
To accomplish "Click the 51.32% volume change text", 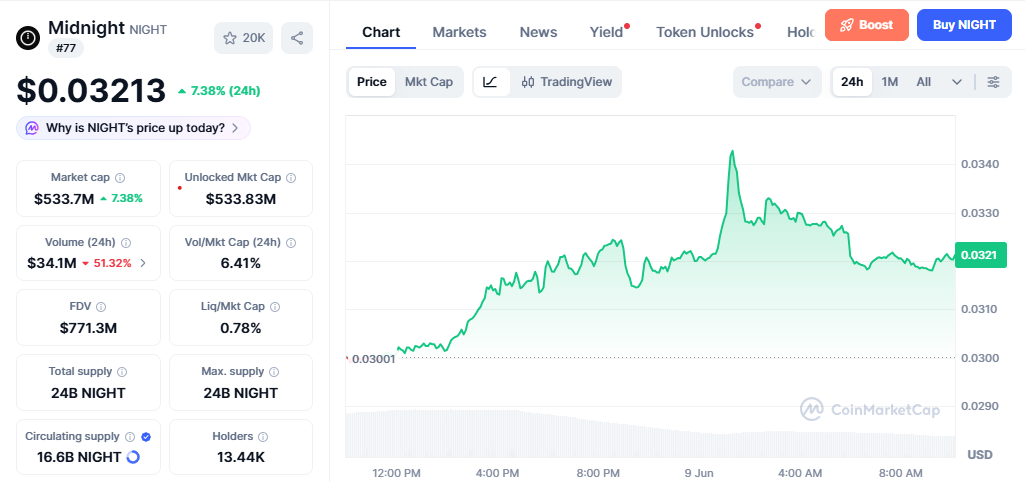I will point(110,264).
